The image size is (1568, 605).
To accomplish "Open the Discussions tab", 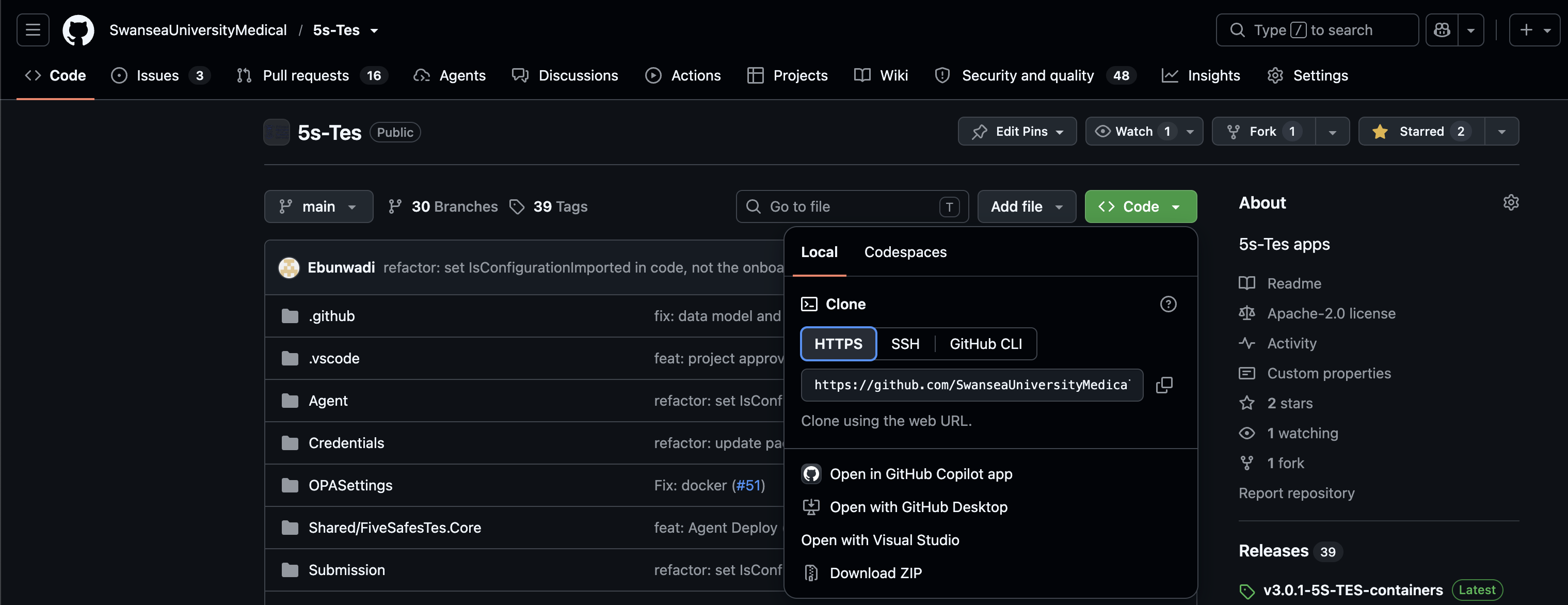I will coord(565,75).
